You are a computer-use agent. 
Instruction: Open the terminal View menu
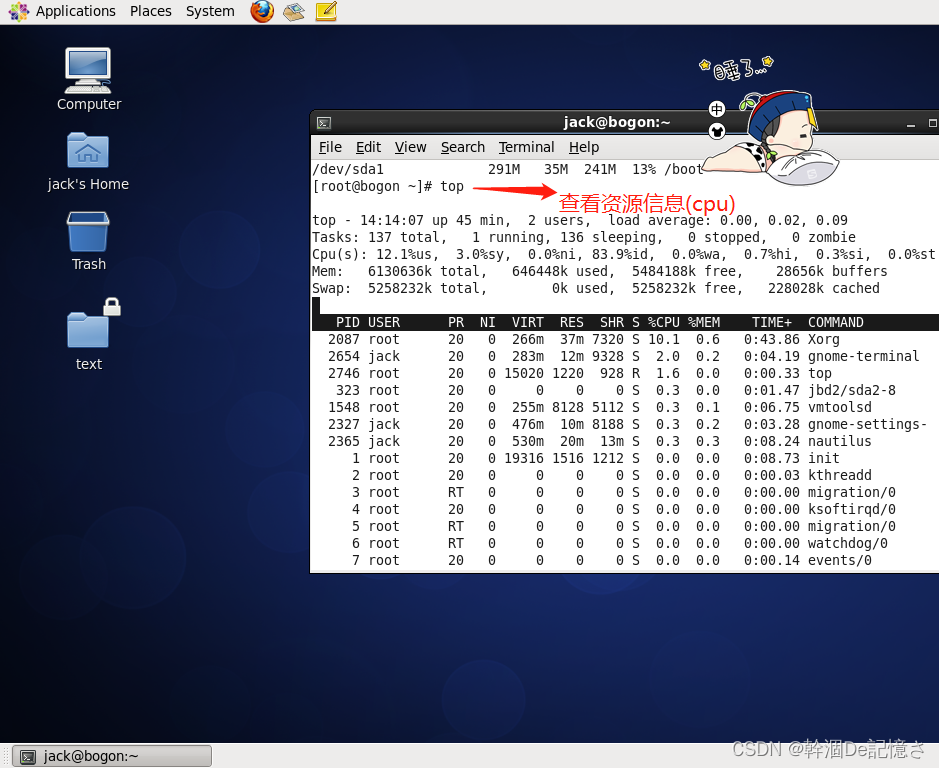point(410,147)
